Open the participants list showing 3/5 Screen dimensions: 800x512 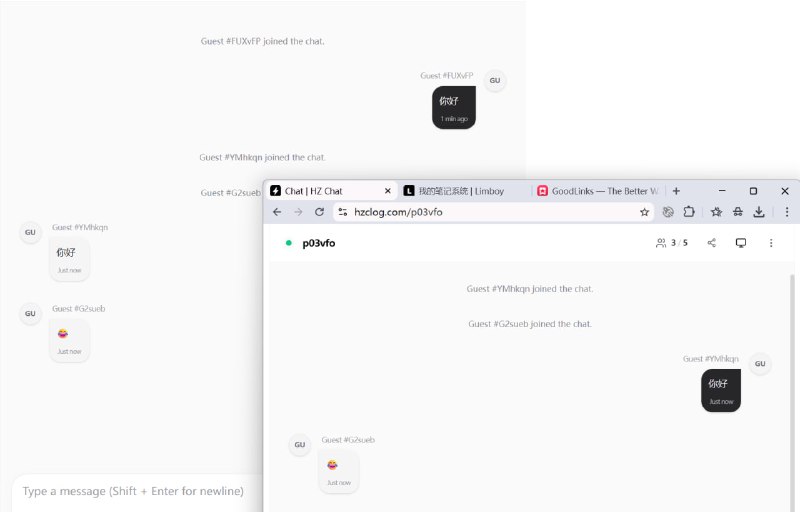coord(672,243)
